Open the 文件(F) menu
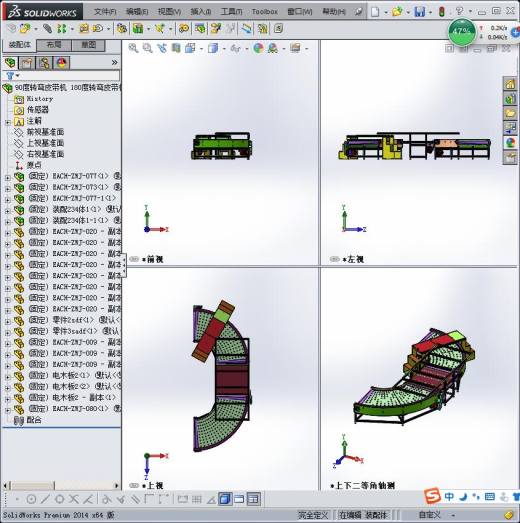 click(105, 12)
